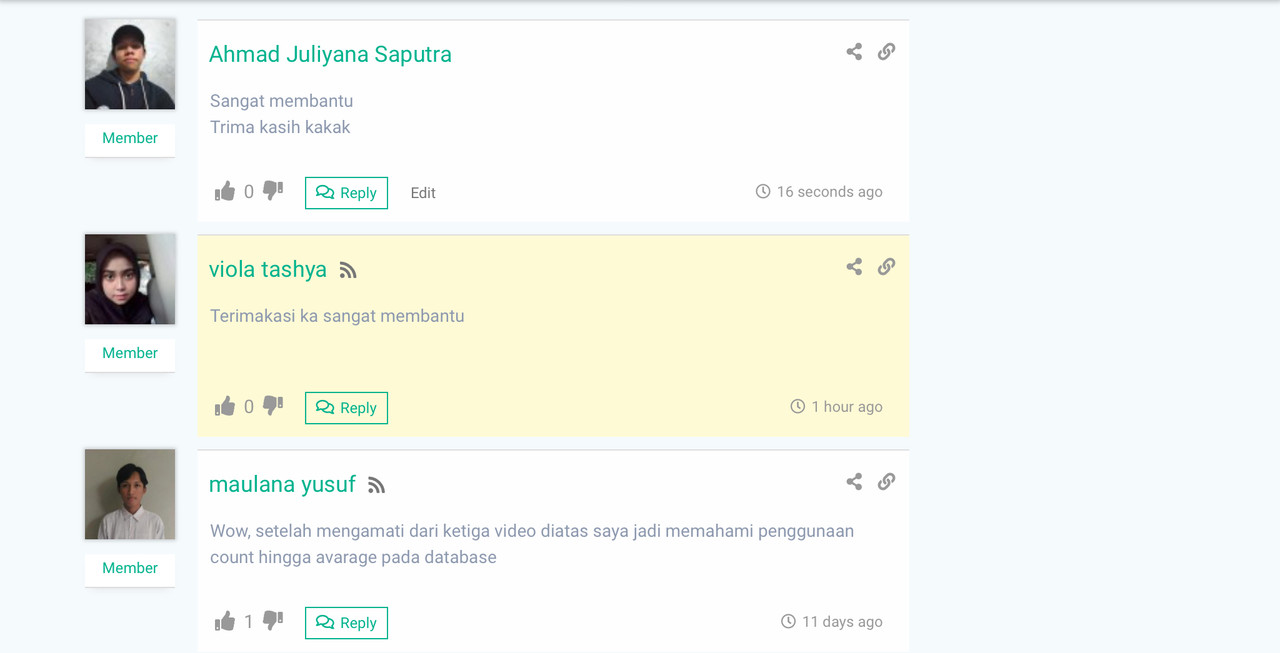Select text 'Trima kasih kakak'
This screenshot has height=653, width=1280.
pos(280,127)
